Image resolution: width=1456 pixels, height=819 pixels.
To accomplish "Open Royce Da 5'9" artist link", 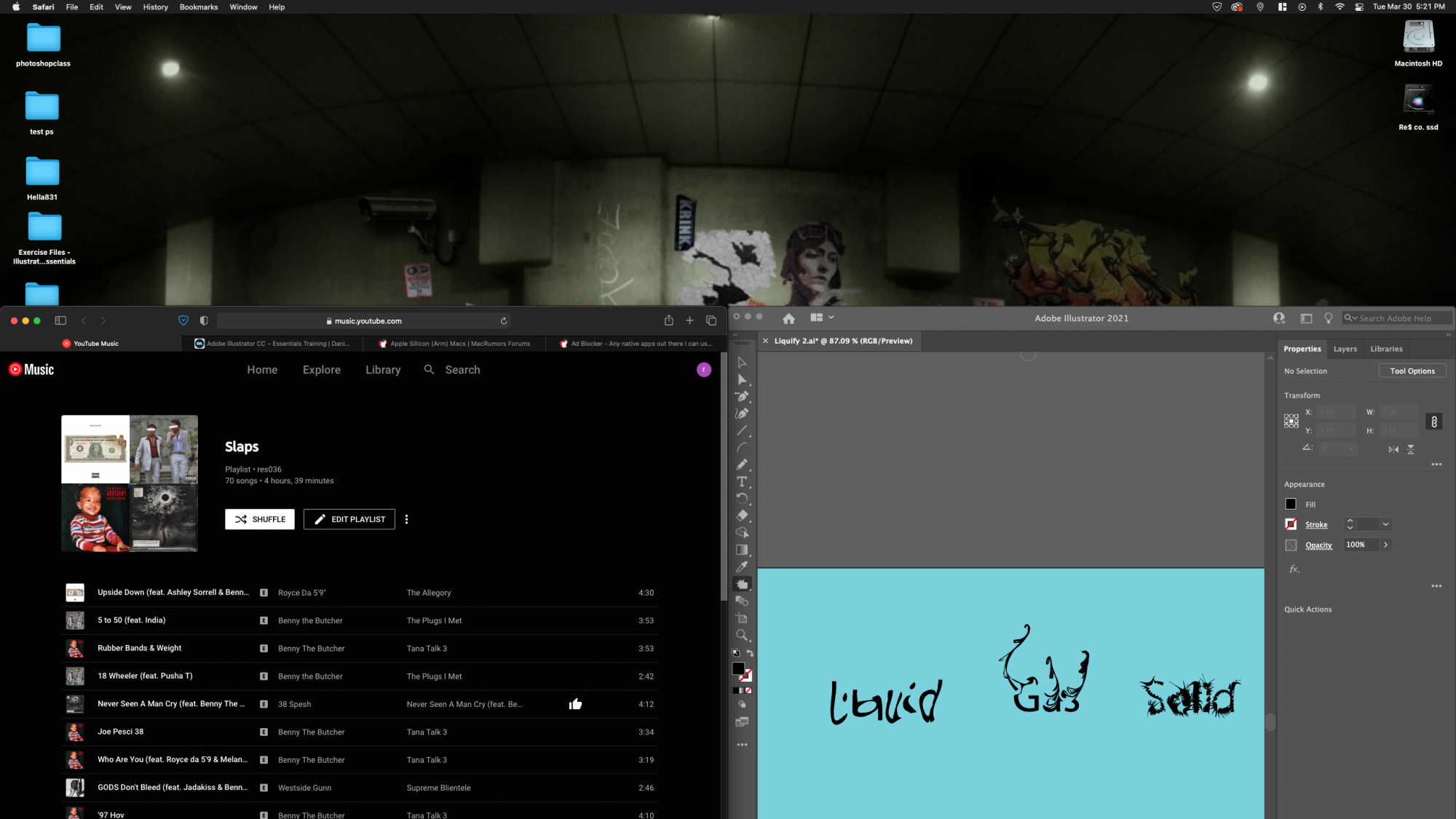I will pyautogui.click(x=301, y=593).
